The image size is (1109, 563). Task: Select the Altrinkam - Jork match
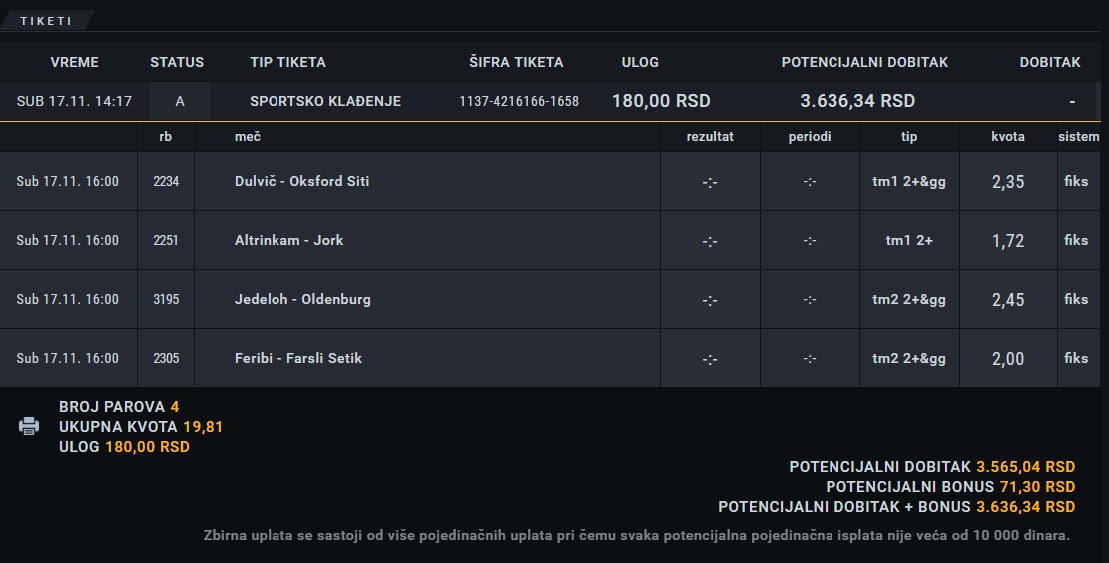click(x=289, y=240)
